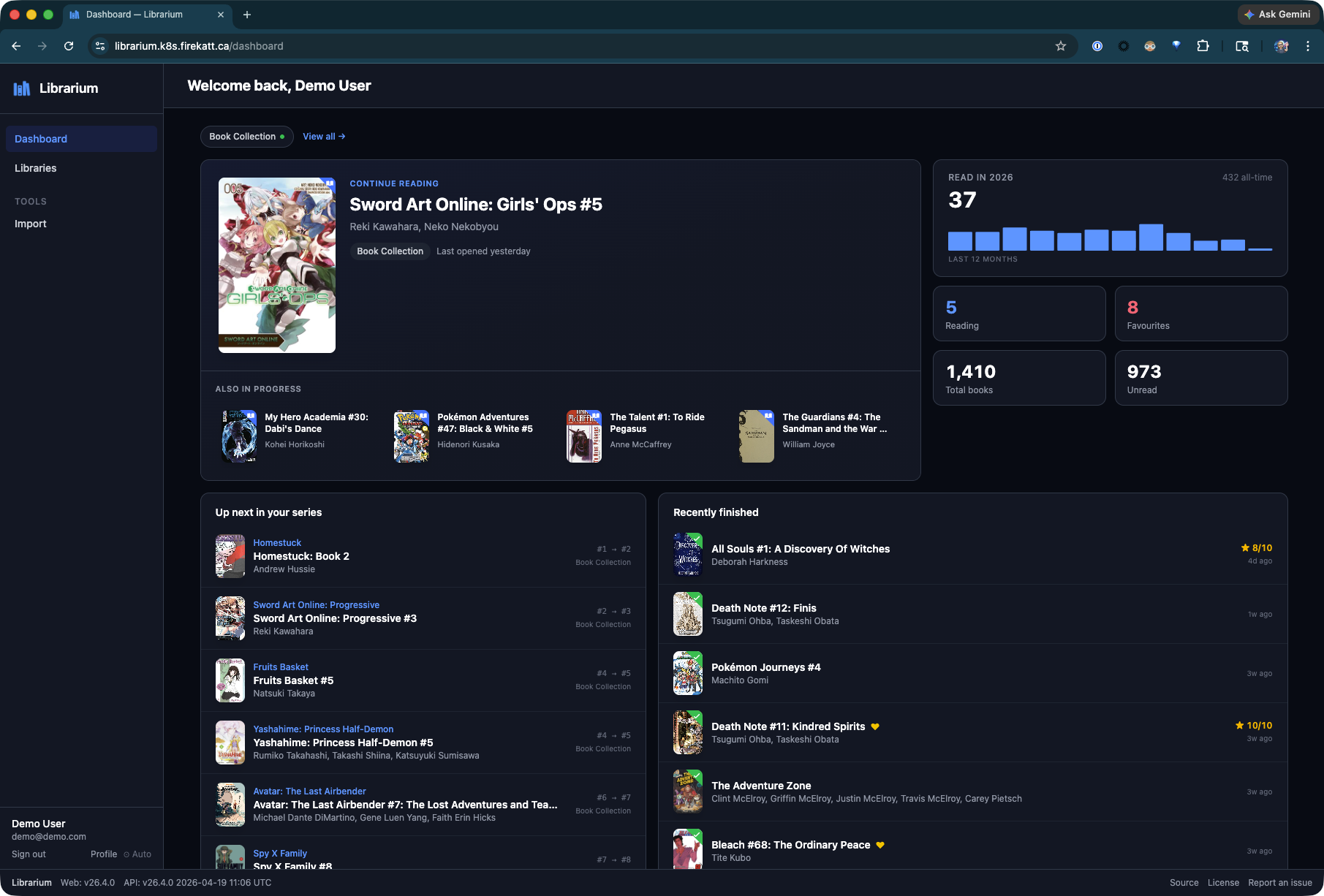
Task: Open the Chrome three-dot menu
Action: [1309, 45]
